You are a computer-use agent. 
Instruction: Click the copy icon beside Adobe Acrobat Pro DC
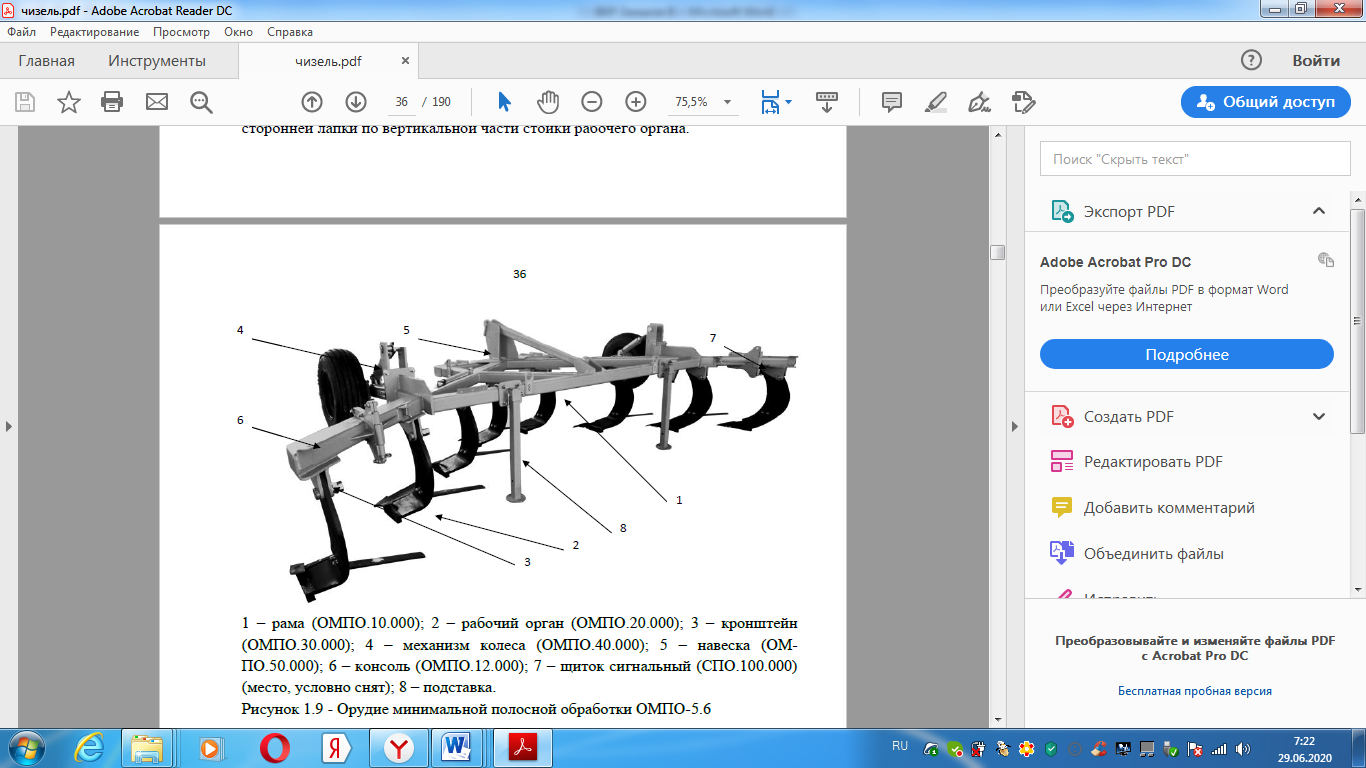pos(1326,260)
